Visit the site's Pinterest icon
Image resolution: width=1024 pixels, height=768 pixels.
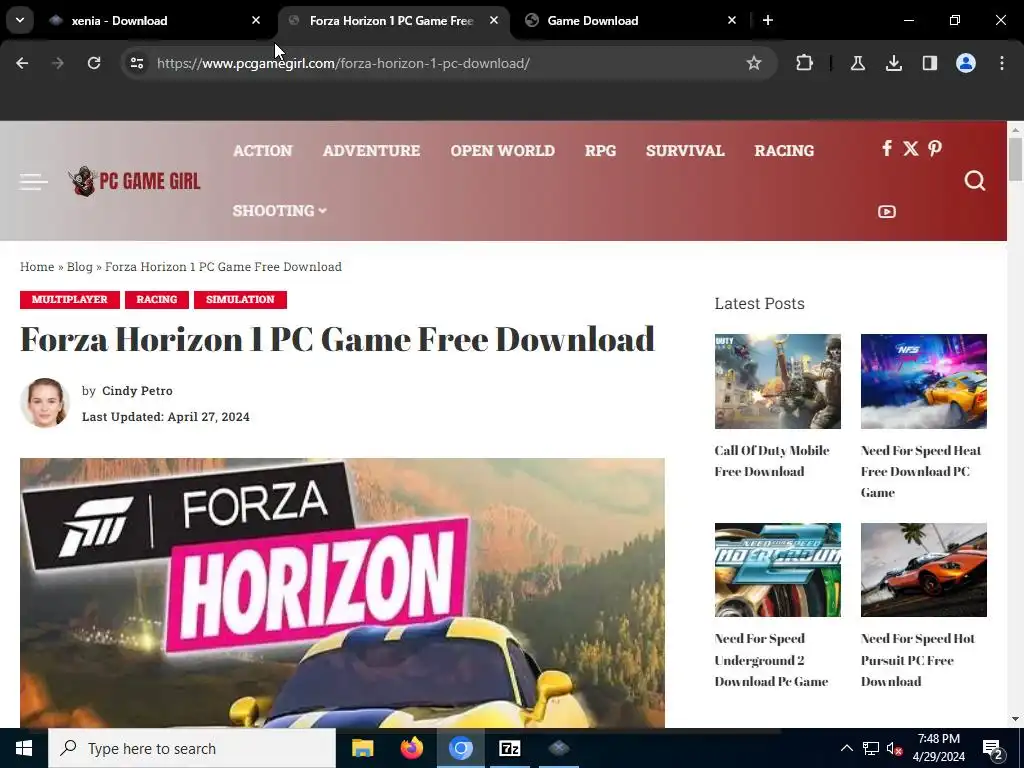(x=935, y=148)
